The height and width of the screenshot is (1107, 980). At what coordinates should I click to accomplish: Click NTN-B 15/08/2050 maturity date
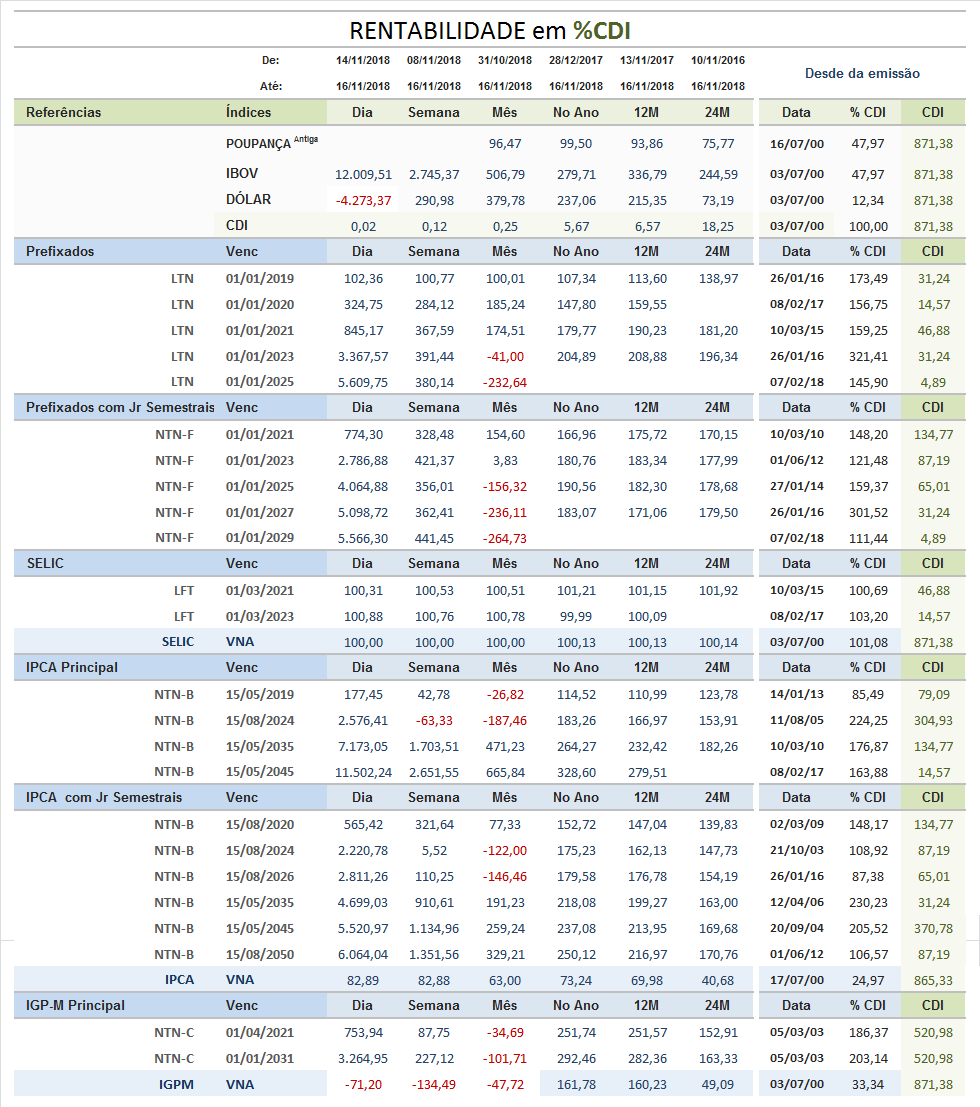pos(260,955)
